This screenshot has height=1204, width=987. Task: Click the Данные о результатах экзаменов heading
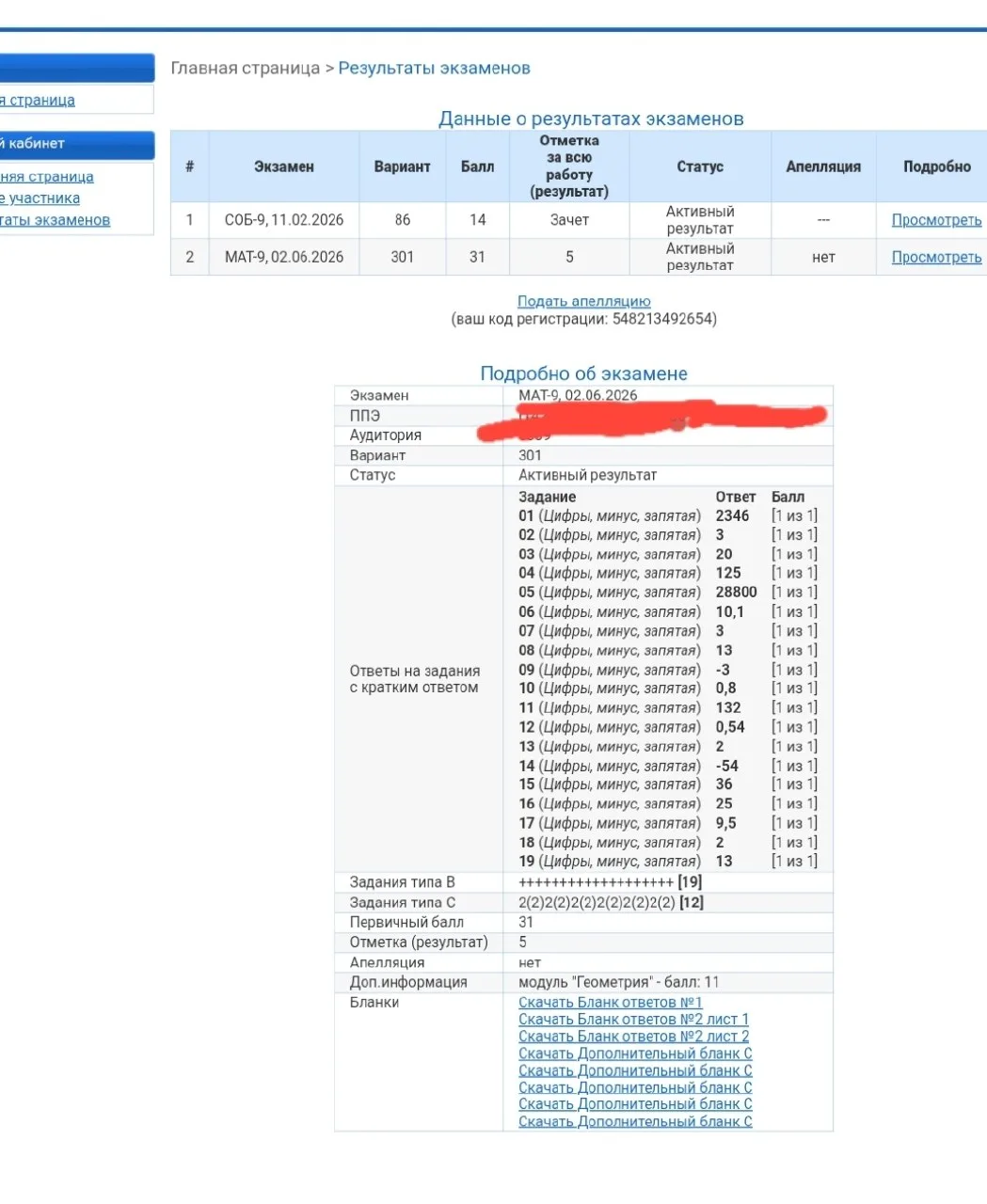coord(591,119)
